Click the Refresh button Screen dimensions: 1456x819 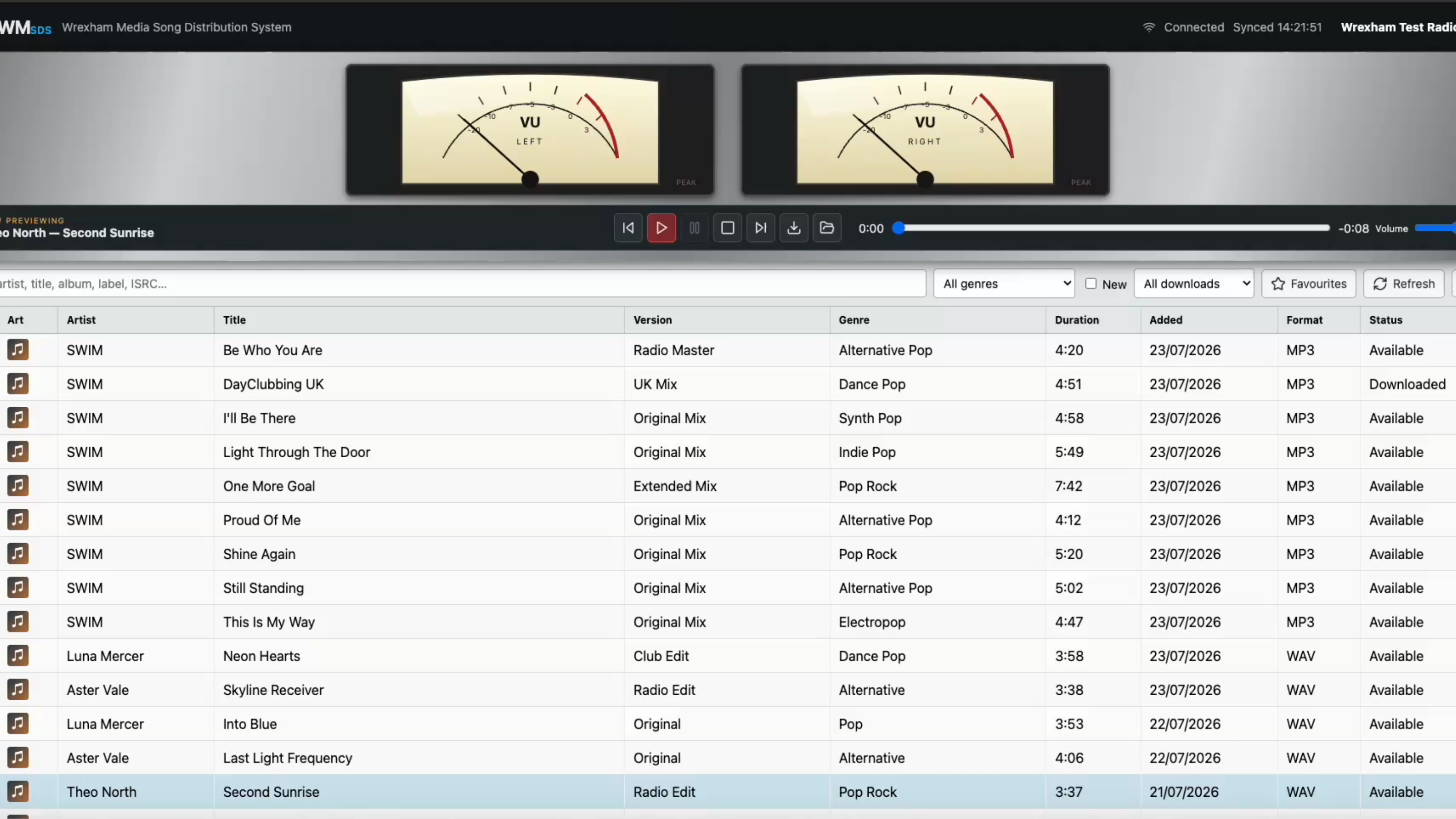pyautogui.click(x=1404, y=284)
